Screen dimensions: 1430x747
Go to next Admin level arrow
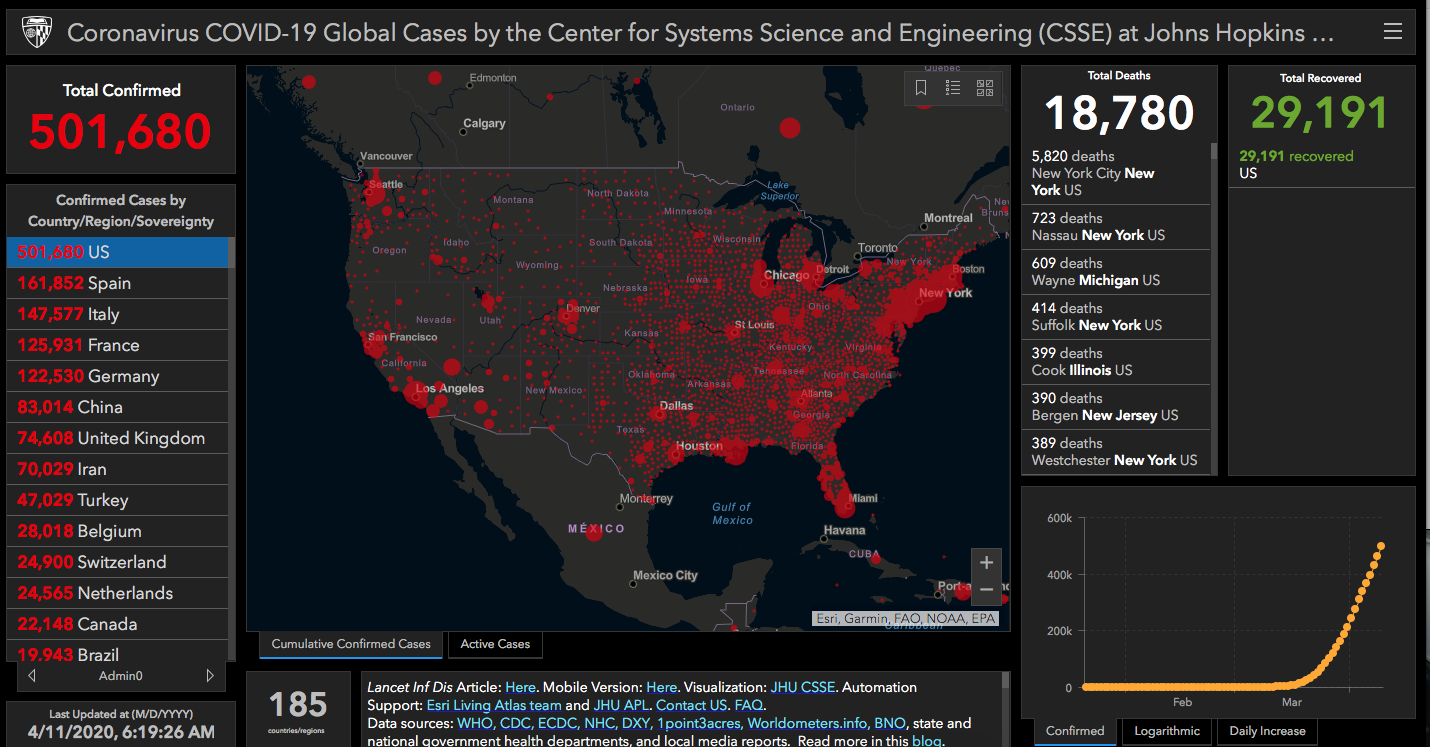(210, 676)
